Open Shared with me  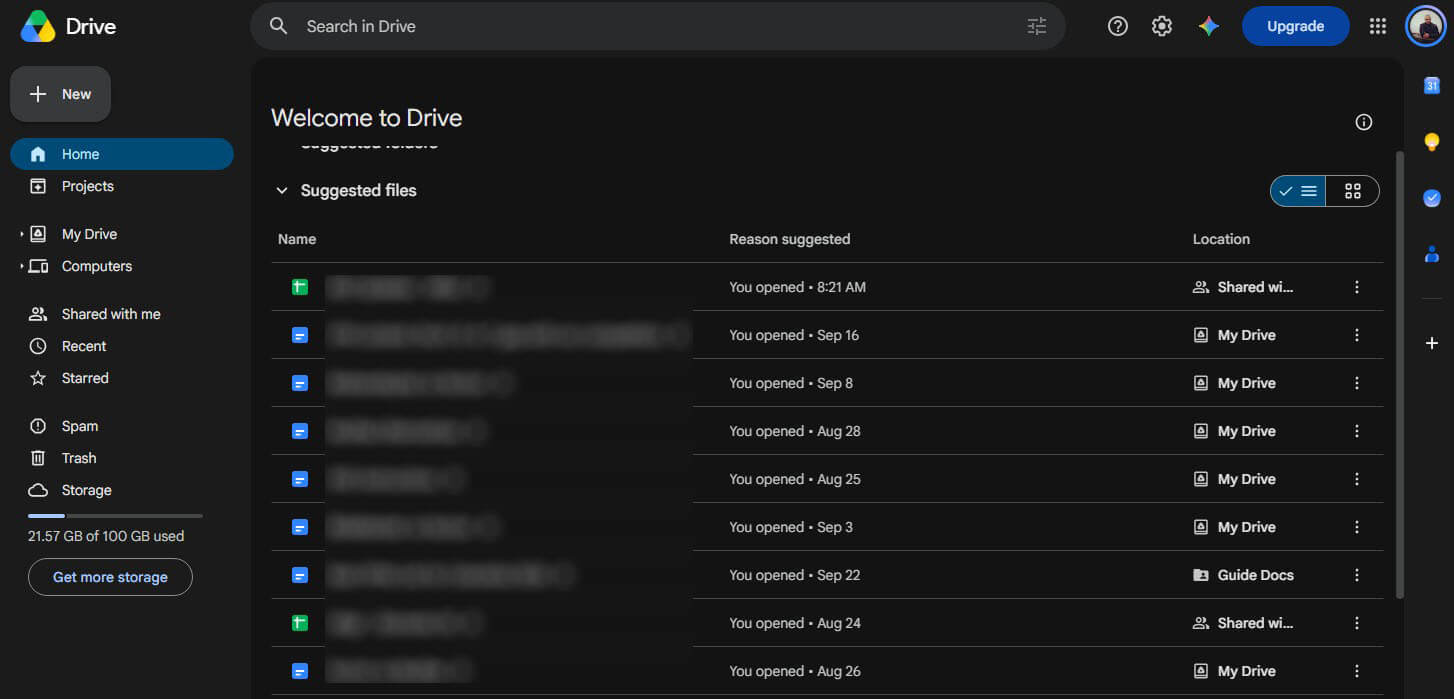(122, 314)
